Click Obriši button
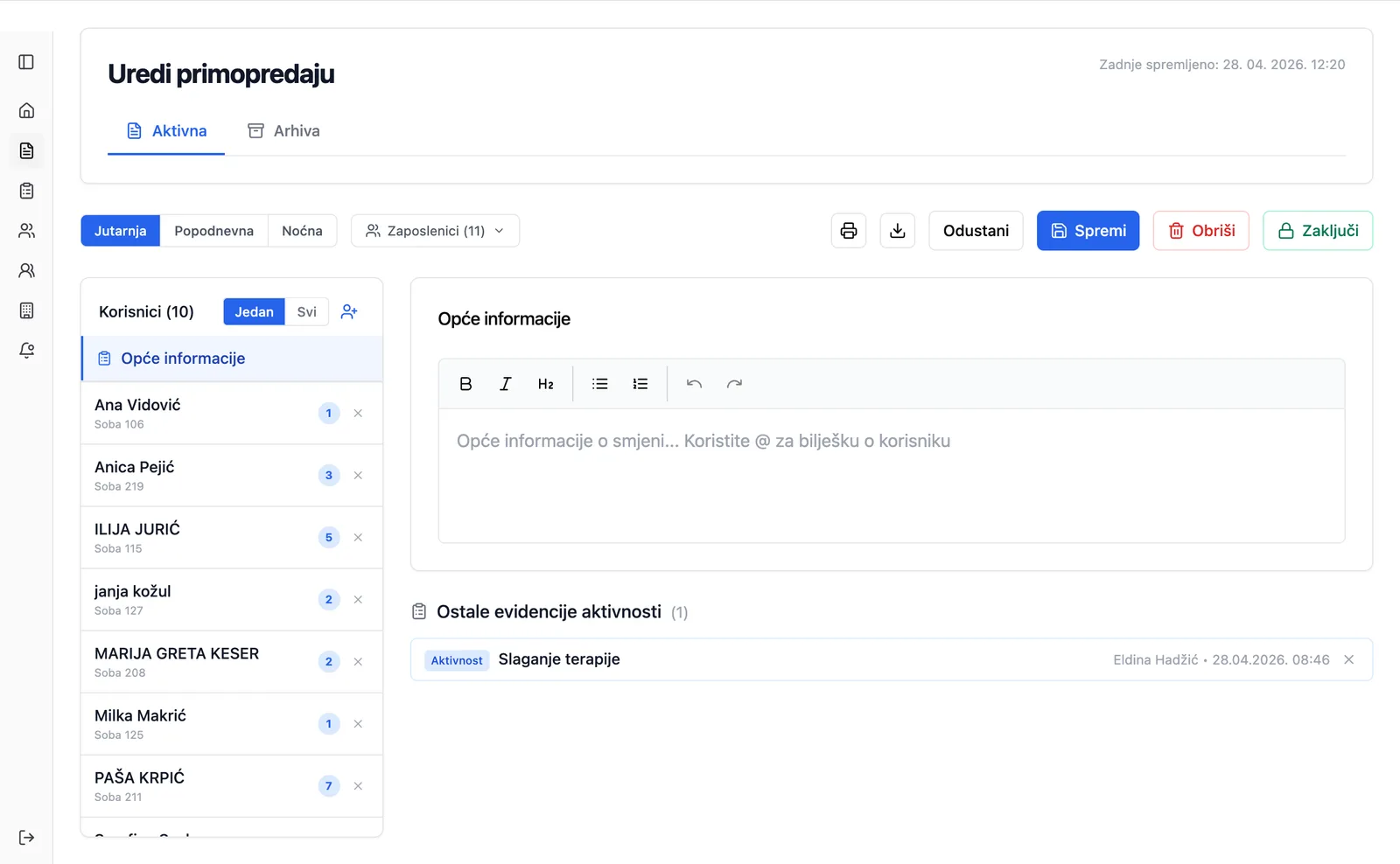Viewport: 1400px width, 864px height. coord(1200,231)
